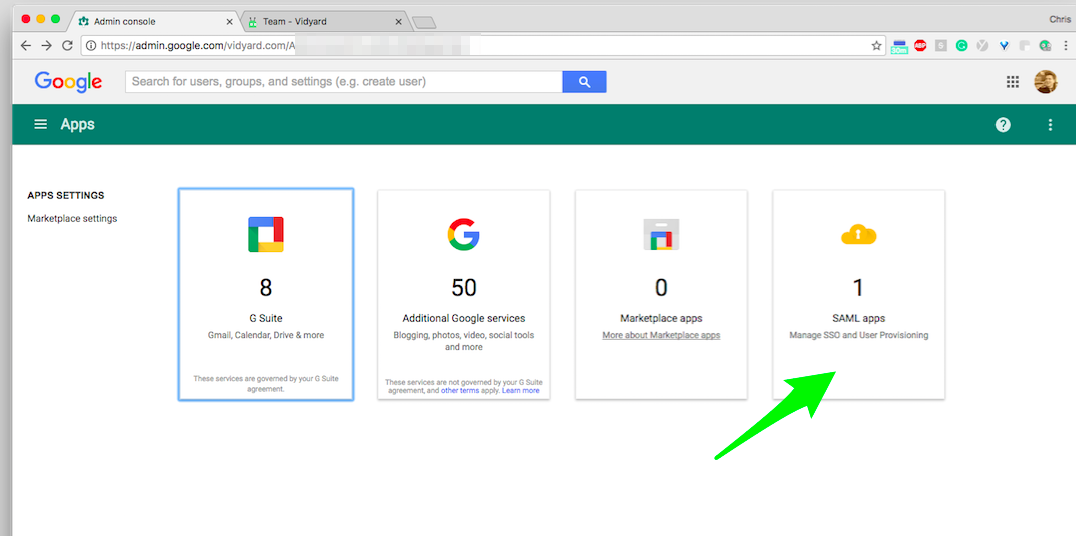Click the blue V Vidyard extension icon
1076x536 pixels.
(x=1004, y=46)
